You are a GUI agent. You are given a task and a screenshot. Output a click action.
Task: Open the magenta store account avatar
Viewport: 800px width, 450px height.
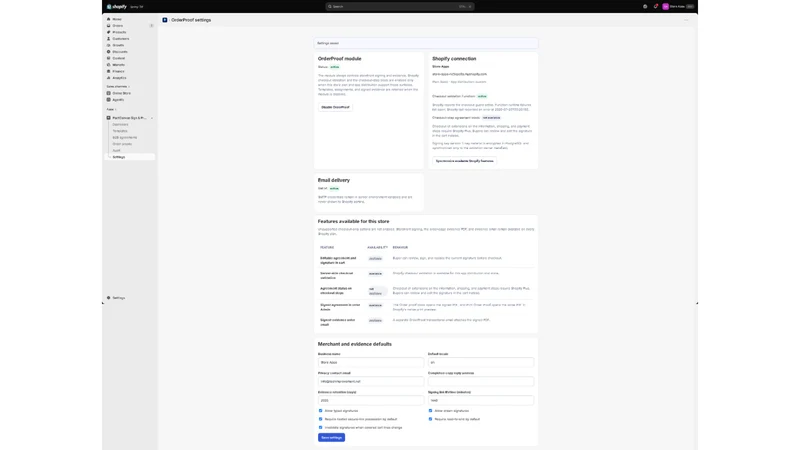coord(665,7)
